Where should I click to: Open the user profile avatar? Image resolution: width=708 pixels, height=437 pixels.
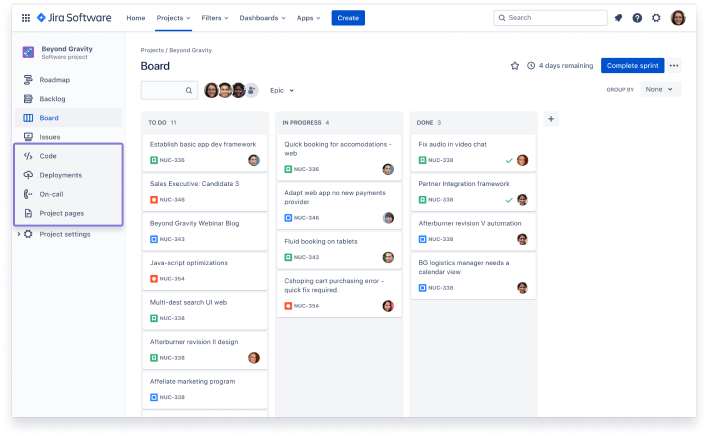pos(678,18)
